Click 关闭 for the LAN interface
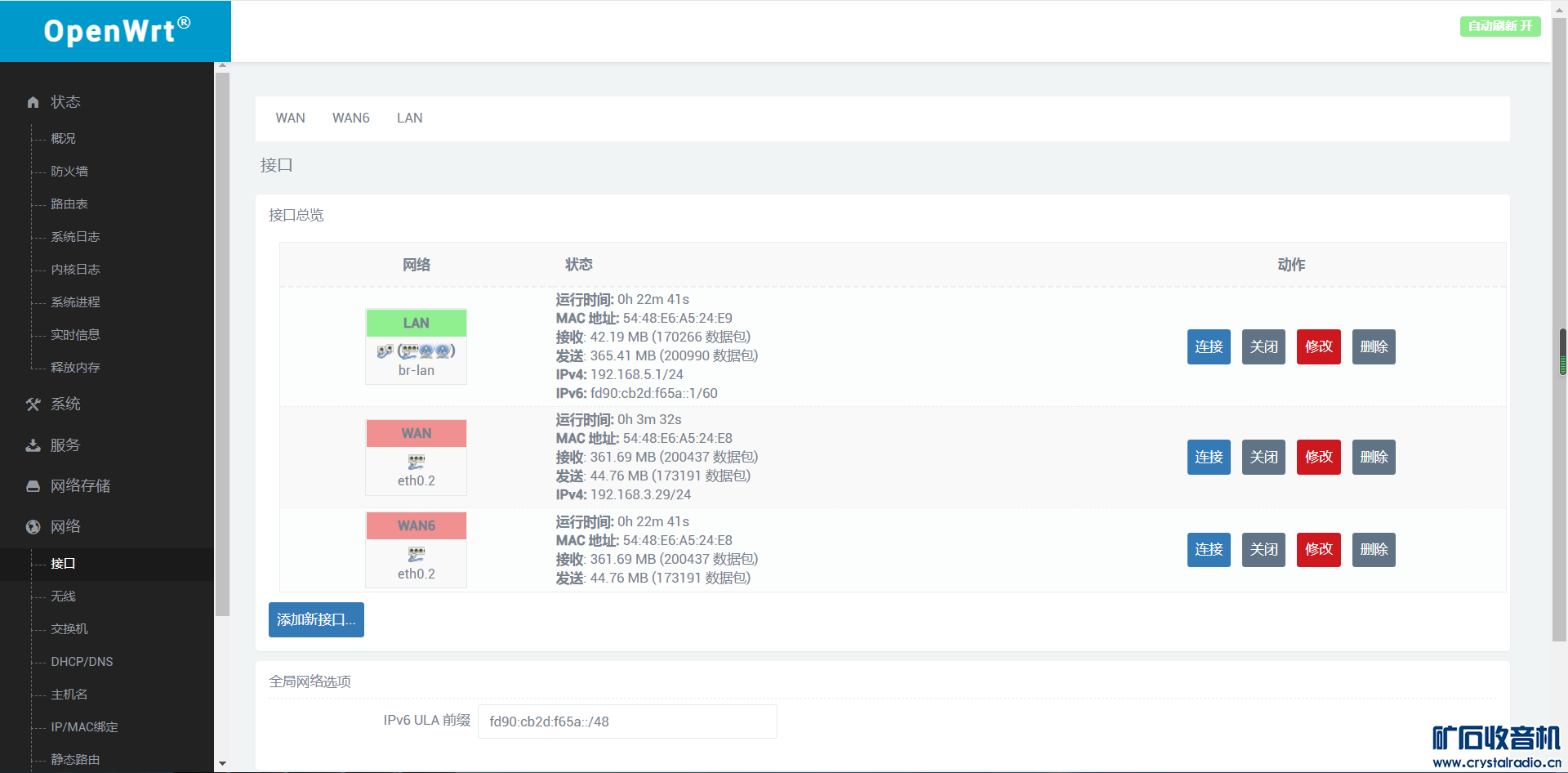This screenshot has width=1568, height=773. pyautogui.click(x=1263, y=346)
